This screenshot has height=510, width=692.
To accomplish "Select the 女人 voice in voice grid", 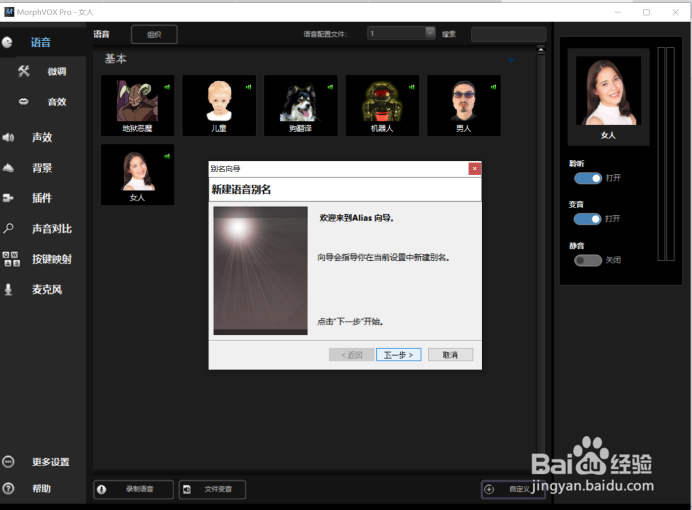I will [x=137, y=175].
